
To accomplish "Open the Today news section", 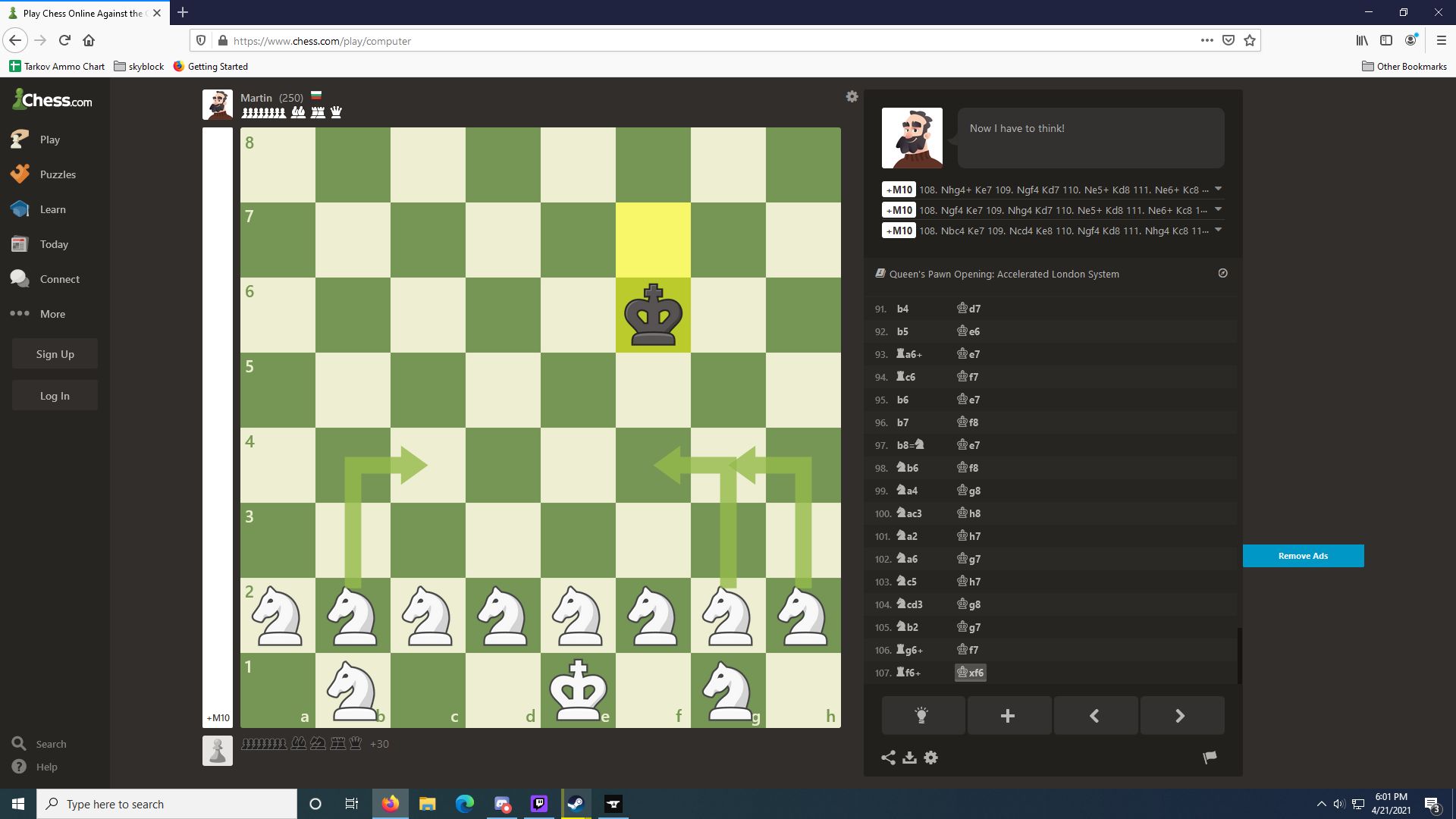I will pyautogui.click(x=20, y=243).
